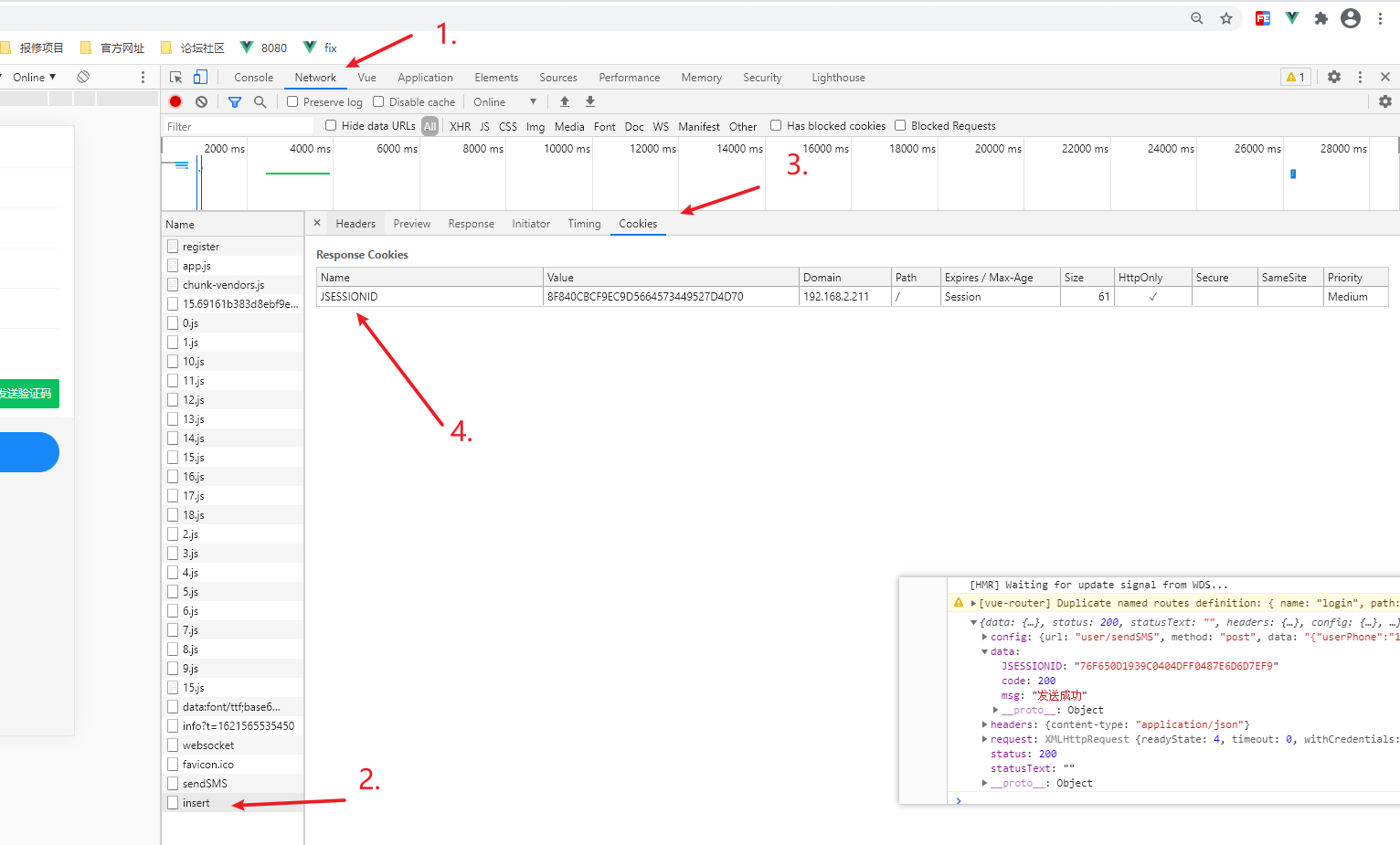The height and width of the screenshot is (845, 1400).
Task: Select the websocket request
Action: (x=233, y=745)
